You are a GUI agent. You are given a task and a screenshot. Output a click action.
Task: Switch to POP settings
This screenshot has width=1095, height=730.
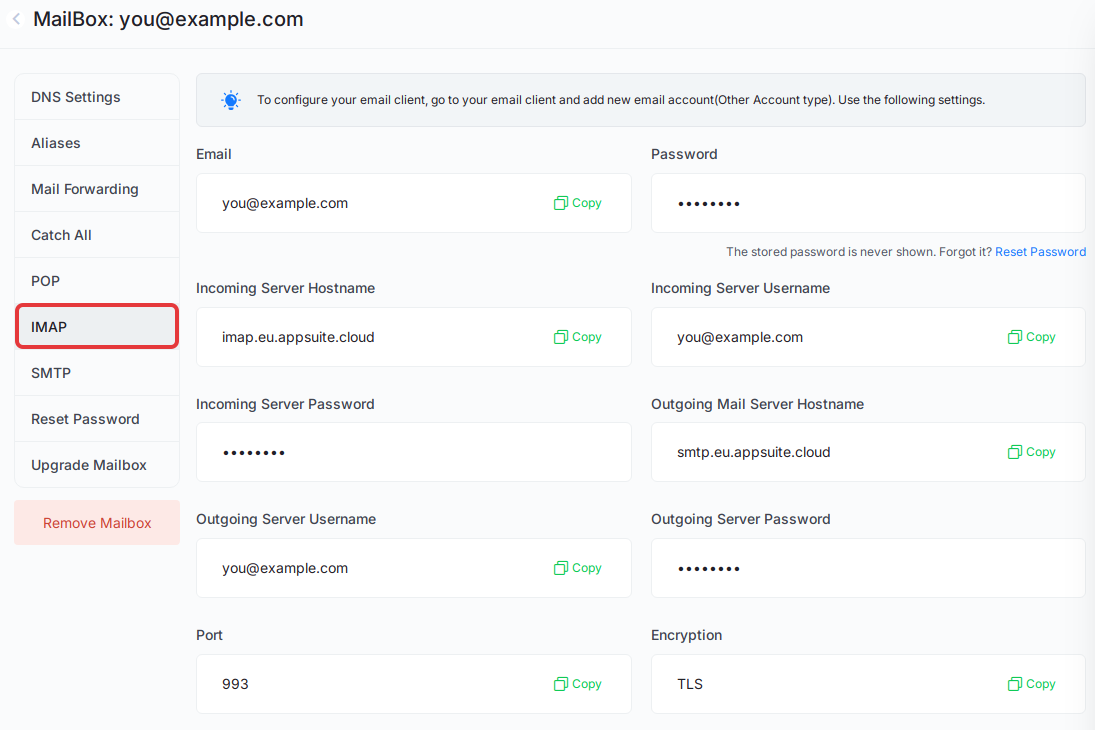(x=97, y=281)
